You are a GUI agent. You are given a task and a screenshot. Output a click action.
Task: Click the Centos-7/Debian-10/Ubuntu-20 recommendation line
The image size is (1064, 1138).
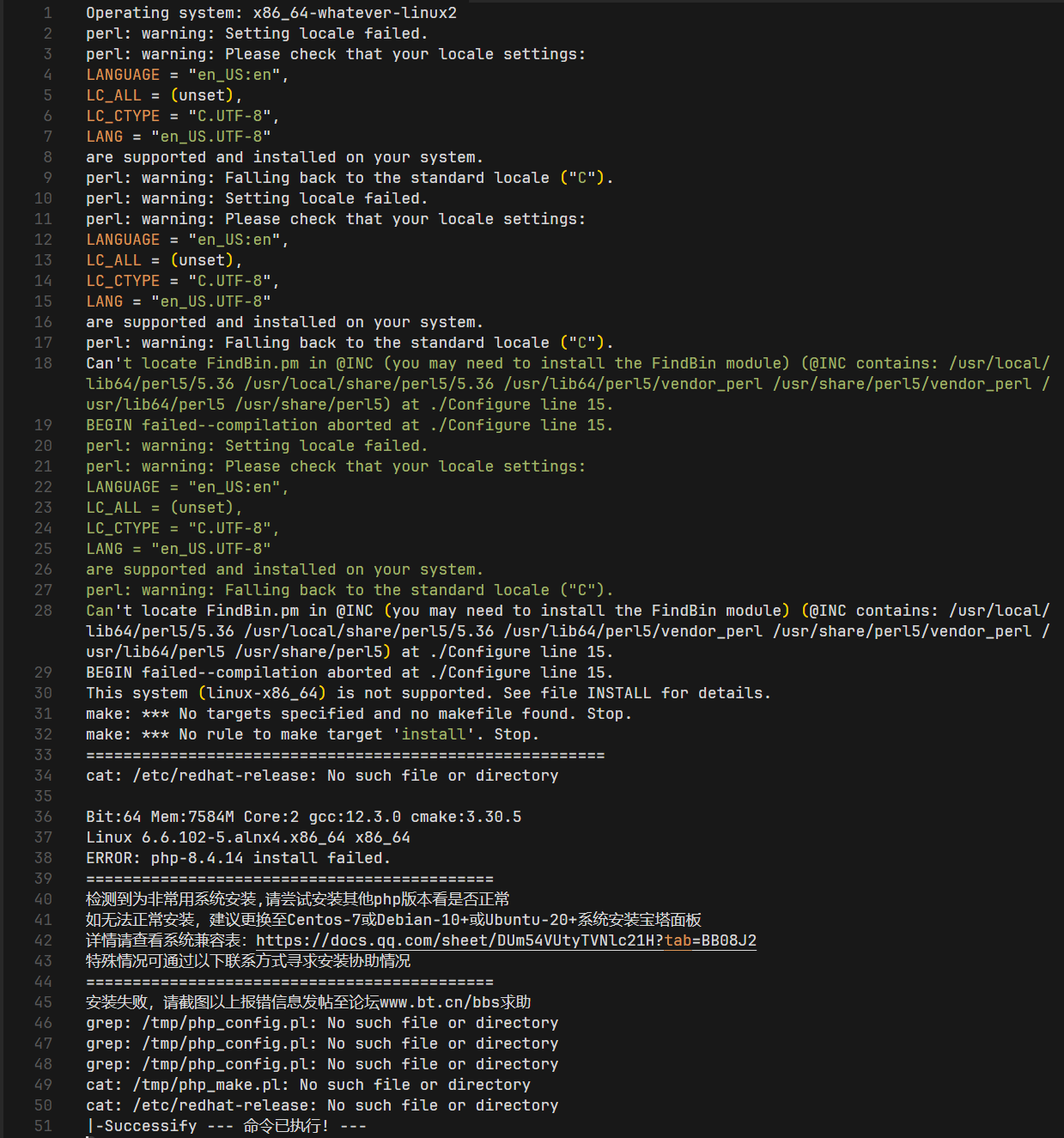(393, 920)
